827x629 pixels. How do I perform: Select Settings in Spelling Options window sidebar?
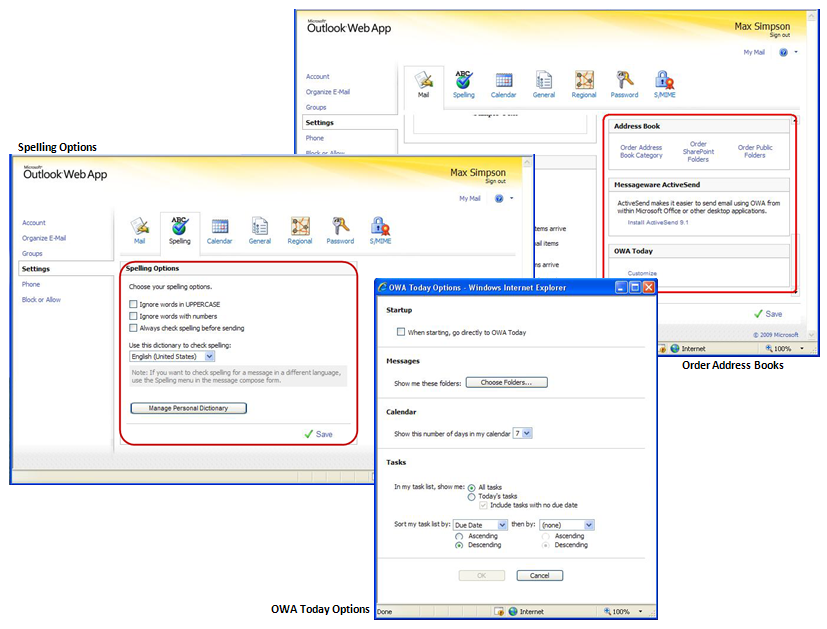point(36,269)
